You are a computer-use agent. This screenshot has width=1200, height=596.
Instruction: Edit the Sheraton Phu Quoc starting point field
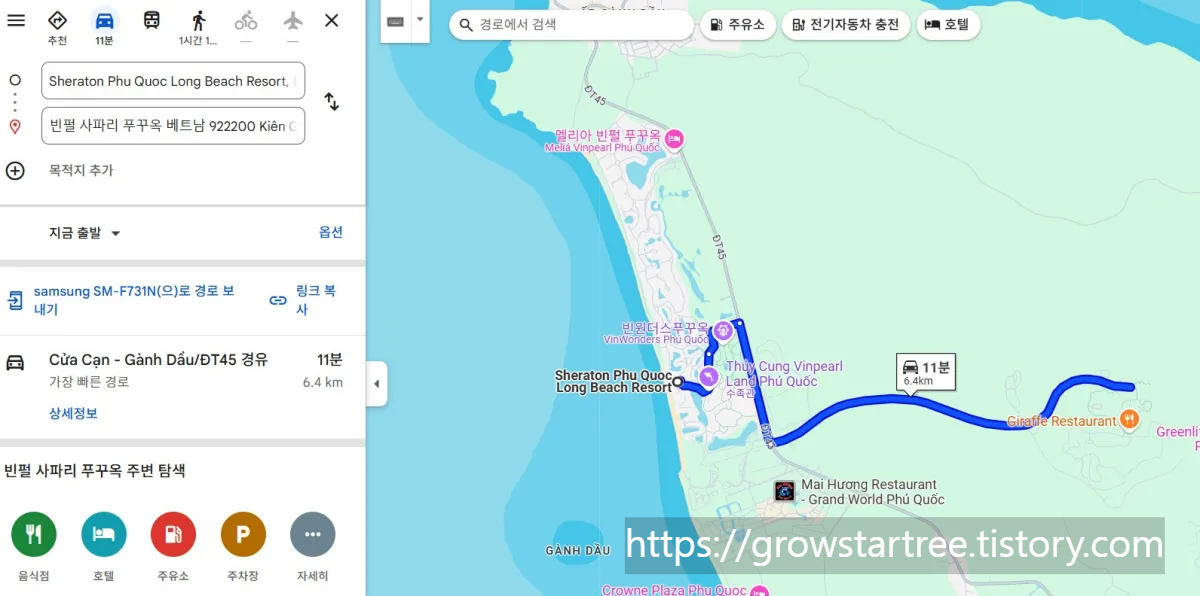(x=173, y=81)
